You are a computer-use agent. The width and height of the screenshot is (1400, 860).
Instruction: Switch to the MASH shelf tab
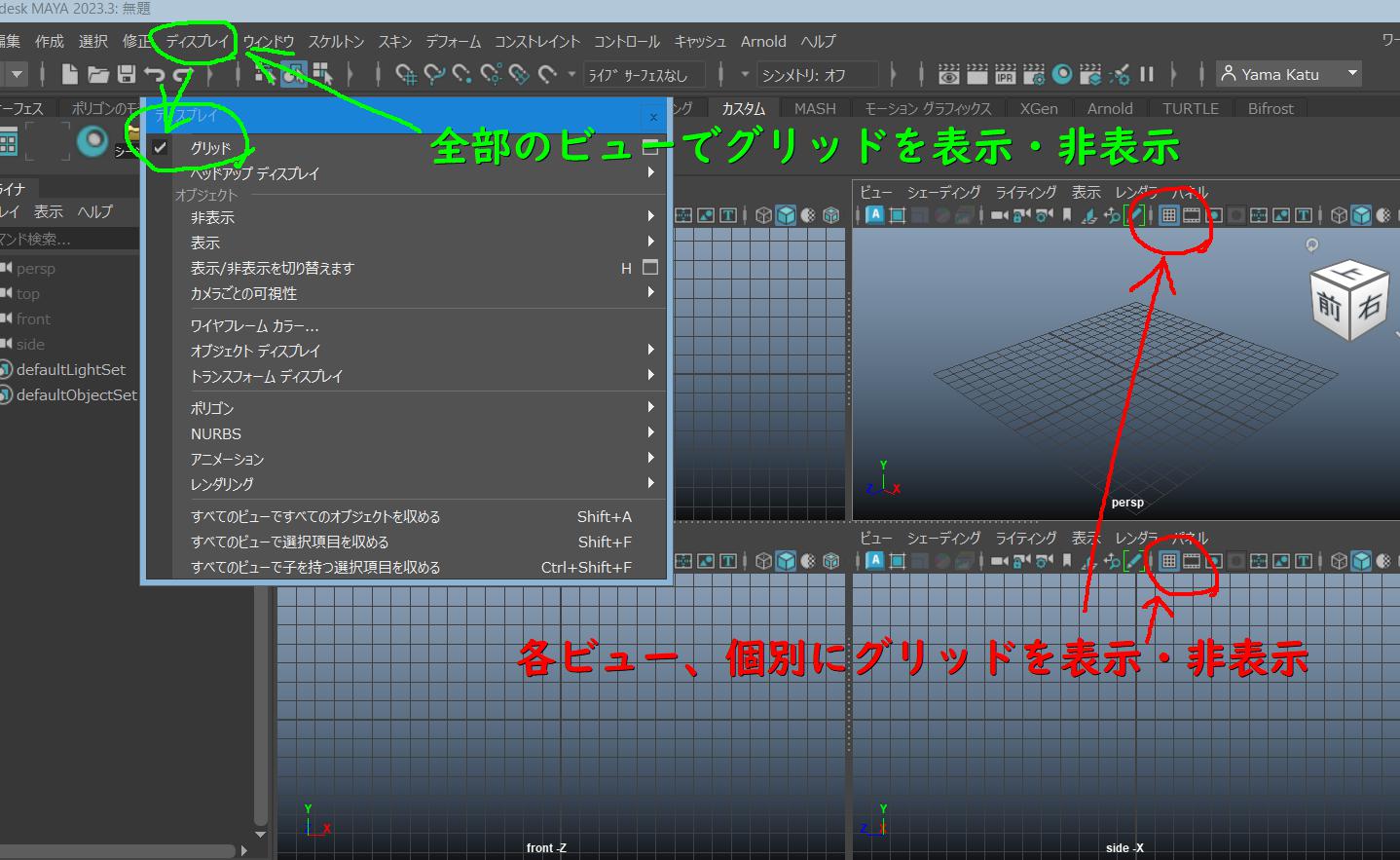[x=815, y=108]
